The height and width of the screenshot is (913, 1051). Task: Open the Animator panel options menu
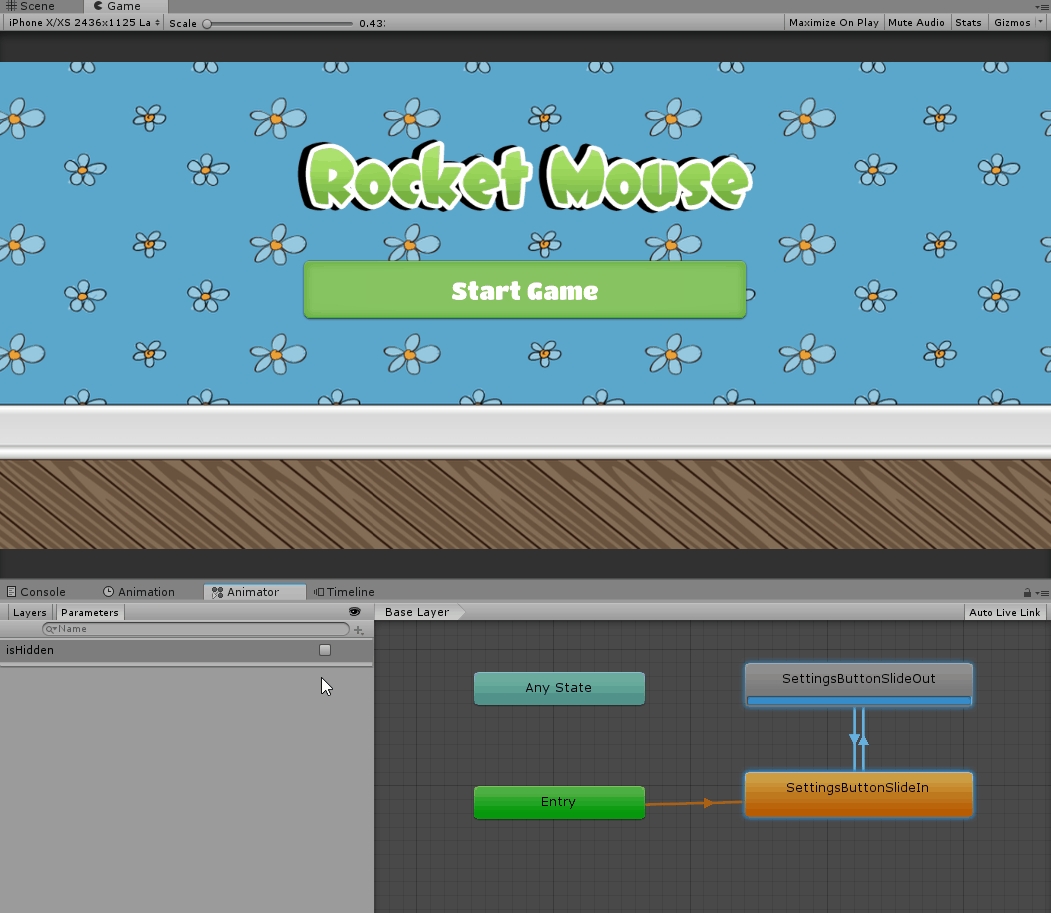(1041, 593)
